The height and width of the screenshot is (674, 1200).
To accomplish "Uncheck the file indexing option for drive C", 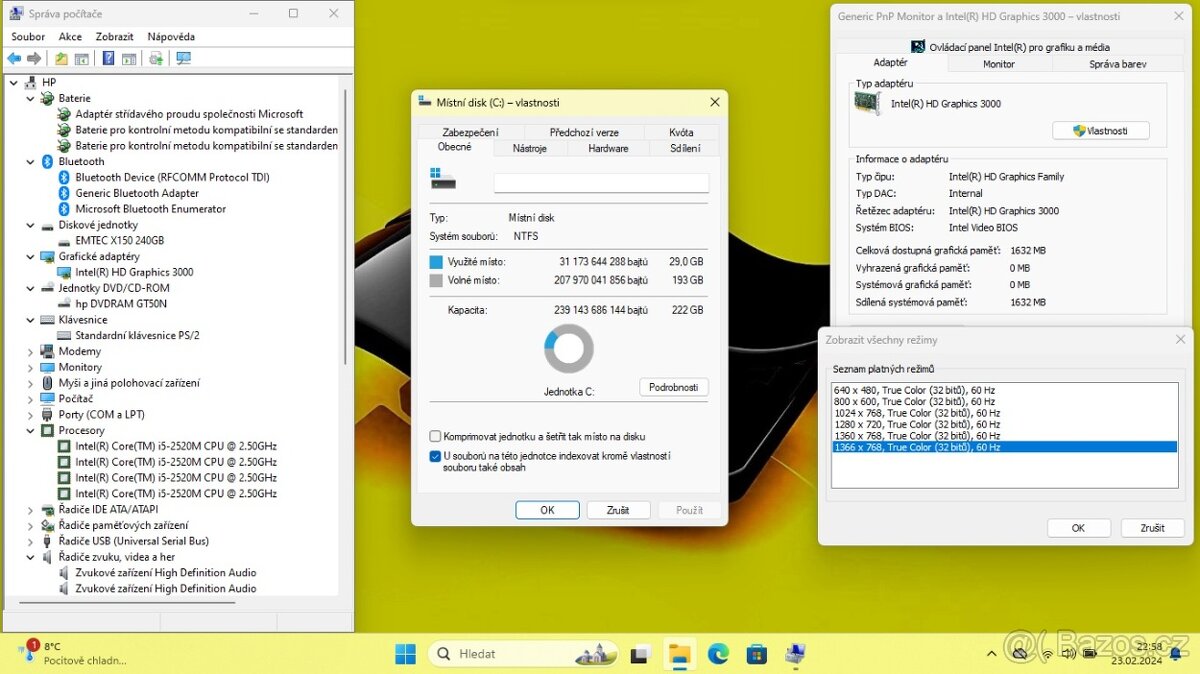I will click(435, 456).
